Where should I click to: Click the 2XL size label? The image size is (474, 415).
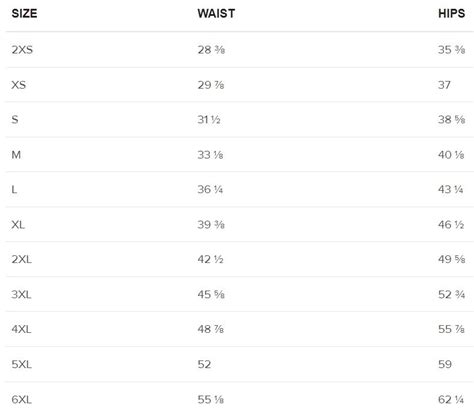22,259
